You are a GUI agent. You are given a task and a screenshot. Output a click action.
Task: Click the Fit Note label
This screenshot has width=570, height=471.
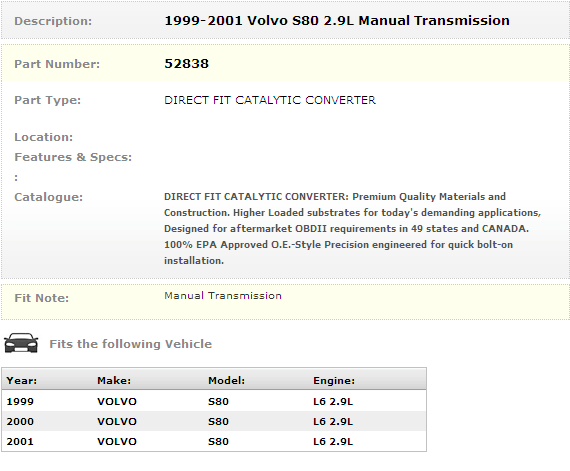[x=41, y=298]
